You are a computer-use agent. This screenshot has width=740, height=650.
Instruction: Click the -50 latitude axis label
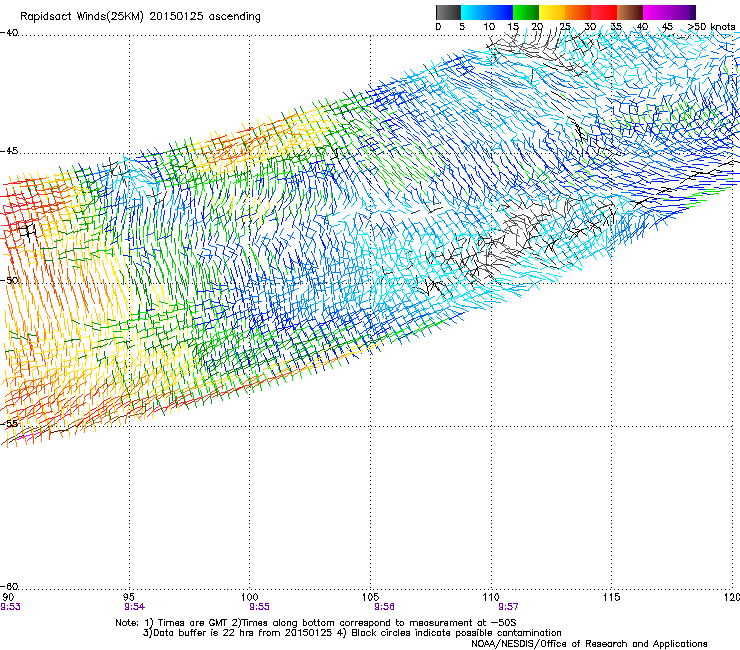(x=9, y=280)
